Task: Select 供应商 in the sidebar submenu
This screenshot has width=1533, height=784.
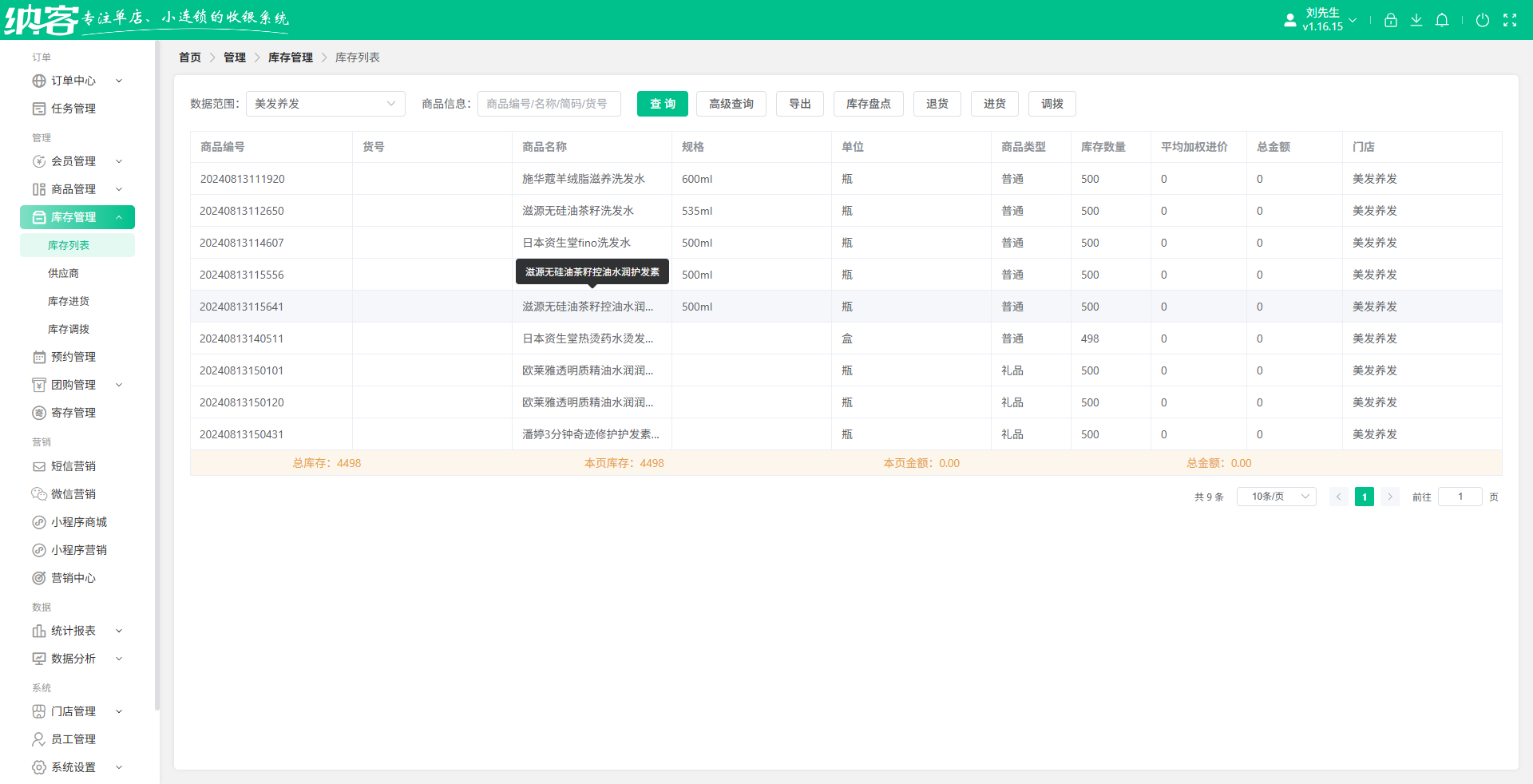Action: tap(63, 273)
